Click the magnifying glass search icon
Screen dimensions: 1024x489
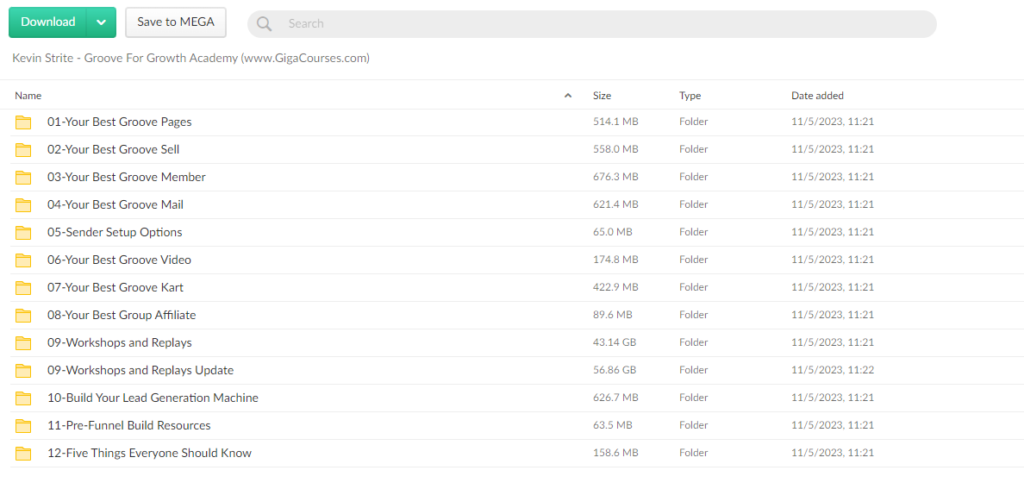coord(264,23)
